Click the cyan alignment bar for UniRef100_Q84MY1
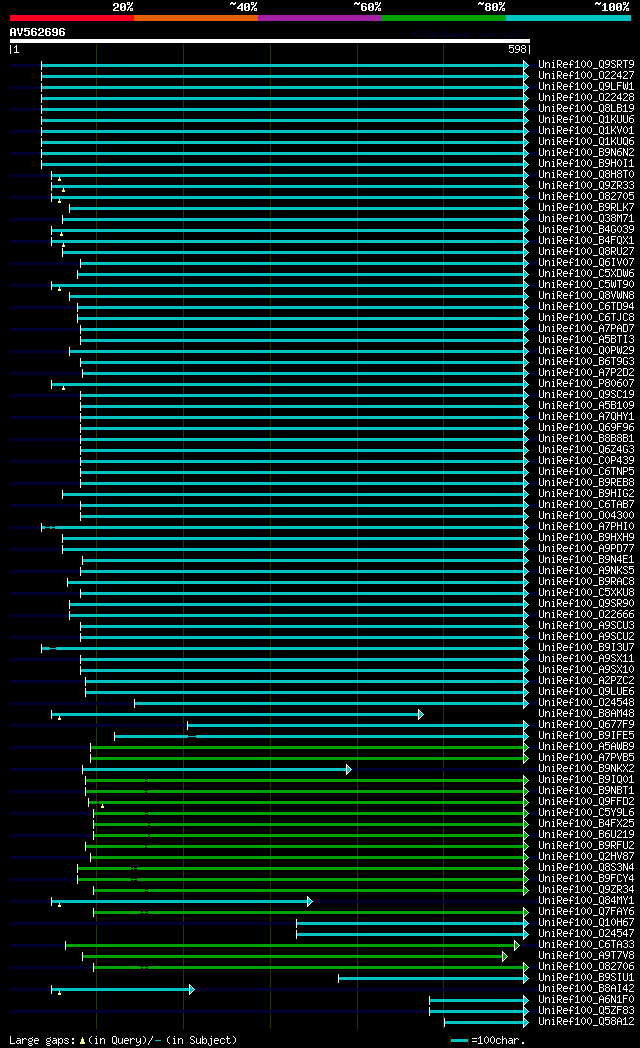The height and width of the screenshot is (1048, 640). (182, 902)
